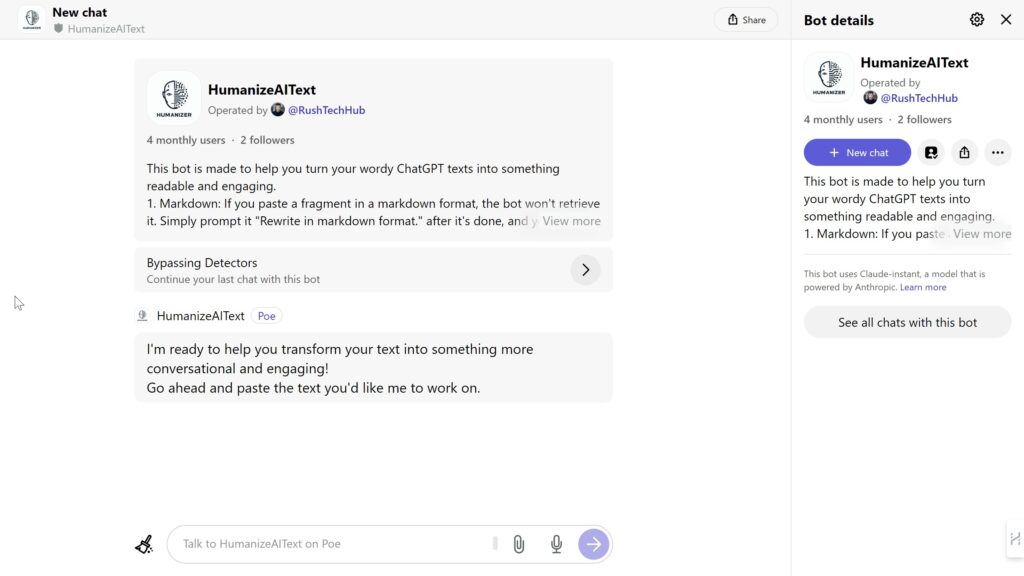Open @RushTechHub link in chat card
1024x576 pixels.
tap(327, 110)
